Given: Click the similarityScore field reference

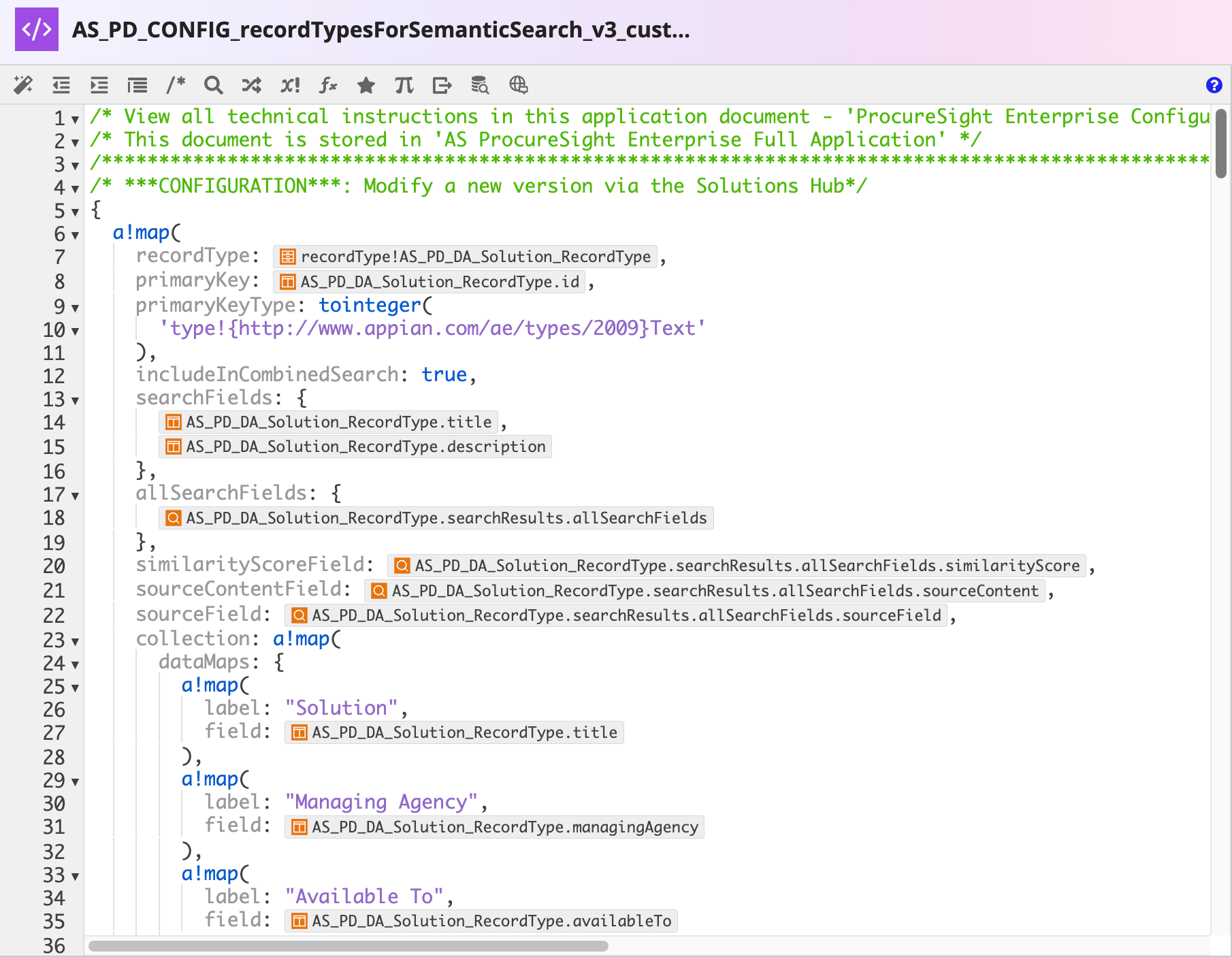Looking at the screenshot, I should (736, 566).
